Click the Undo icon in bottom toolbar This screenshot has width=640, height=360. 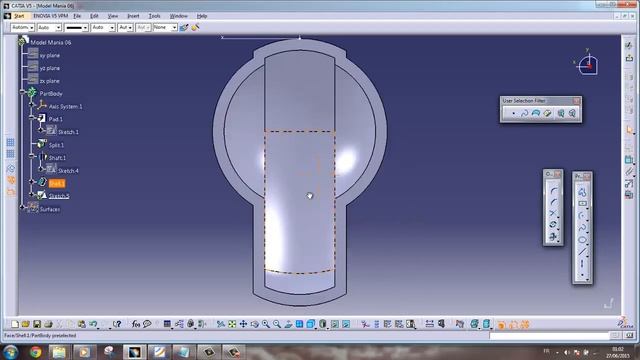coord(93,324)
